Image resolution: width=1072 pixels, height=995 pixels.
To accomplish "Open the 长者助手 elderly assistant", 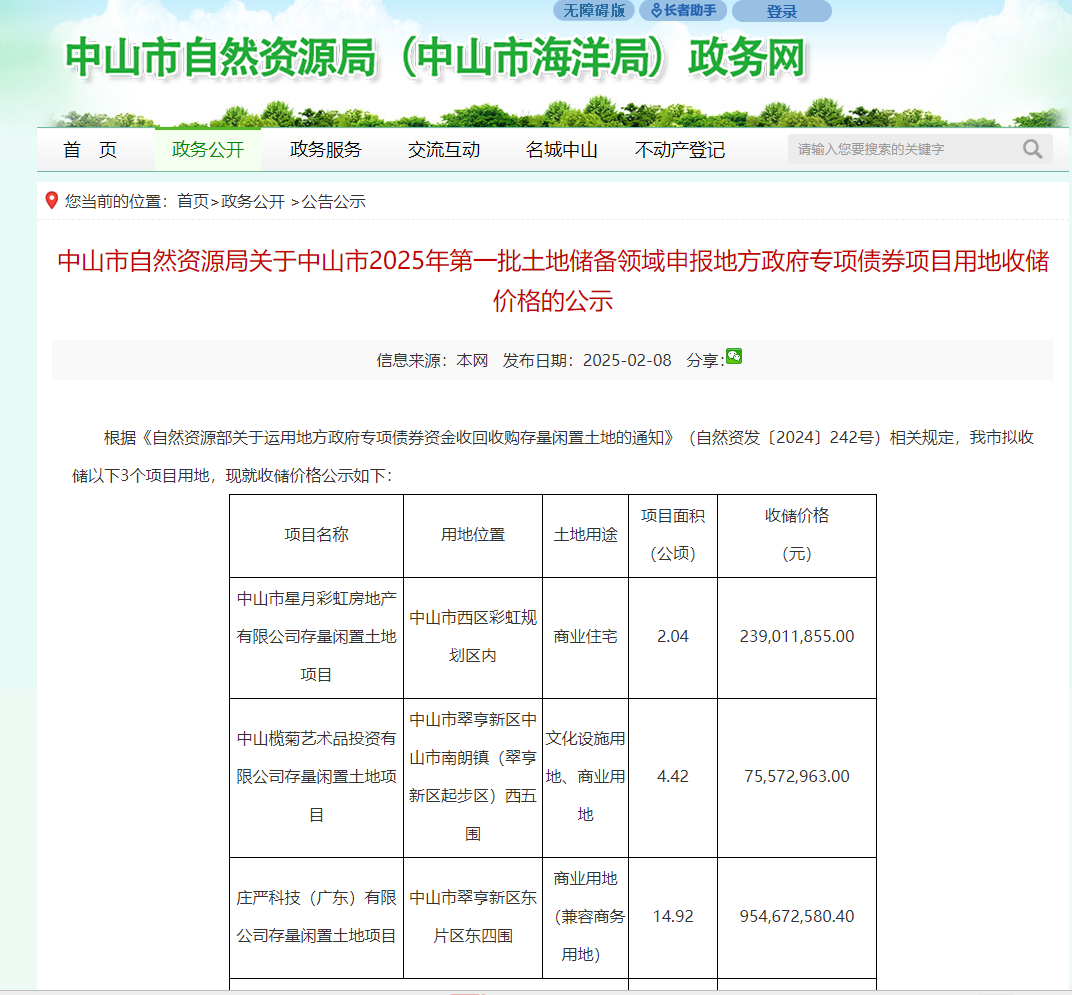I will tap(682, 10).
